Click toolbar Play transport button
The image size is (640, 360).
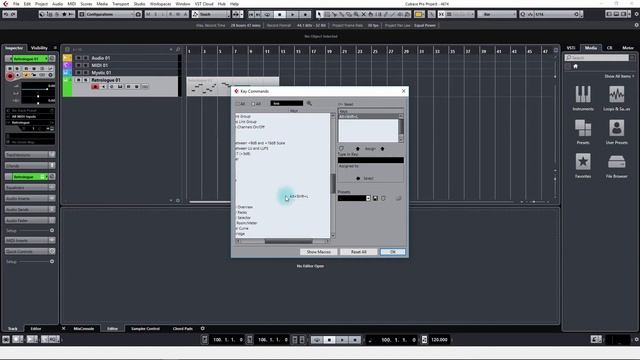[x=292, y=14]
